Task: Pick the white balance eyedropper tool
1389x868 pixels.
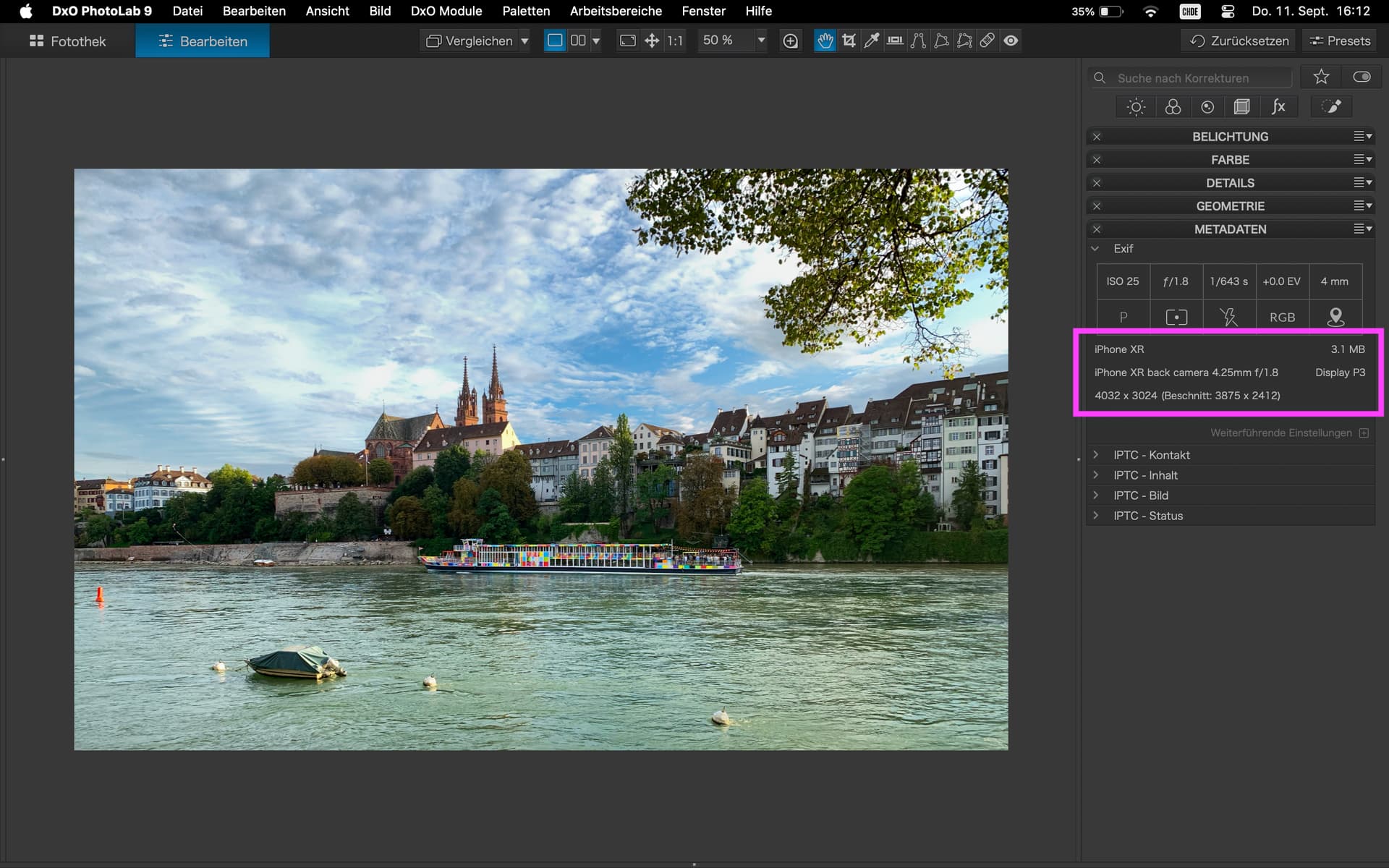Action: pyautogui.click(x=872, y=41)
